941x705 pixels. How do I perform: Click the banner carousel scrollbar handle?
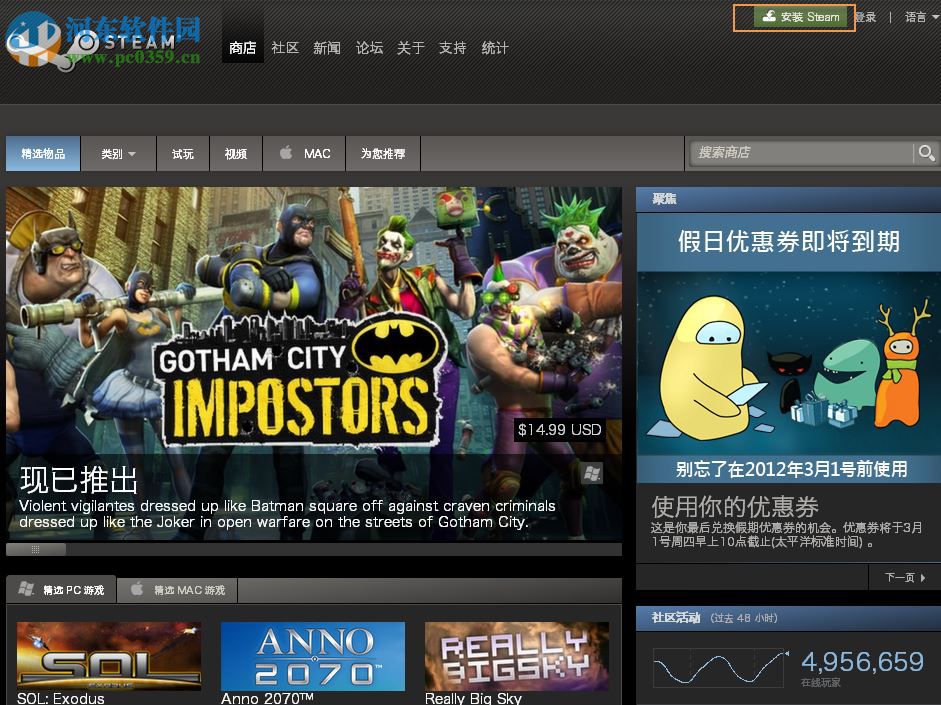point(36,549)
